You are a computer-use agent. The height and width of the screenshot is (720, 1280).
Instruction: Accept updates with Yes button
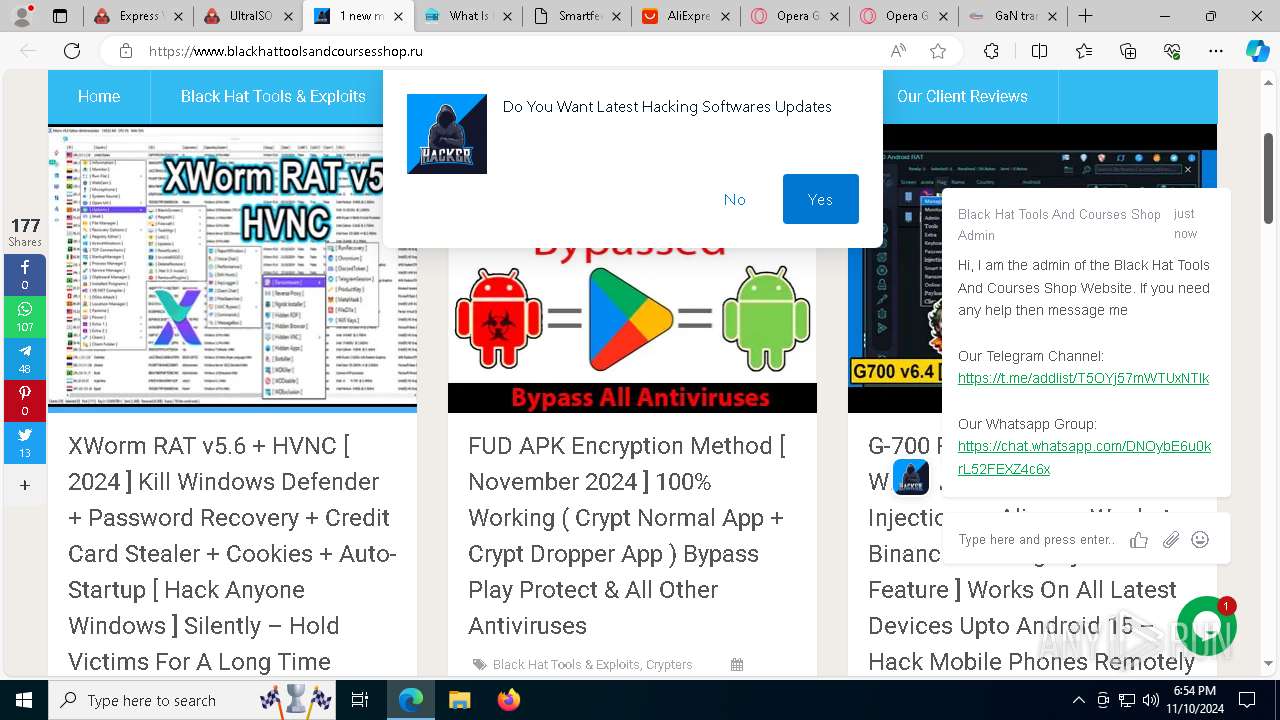[x=820, y=199]
